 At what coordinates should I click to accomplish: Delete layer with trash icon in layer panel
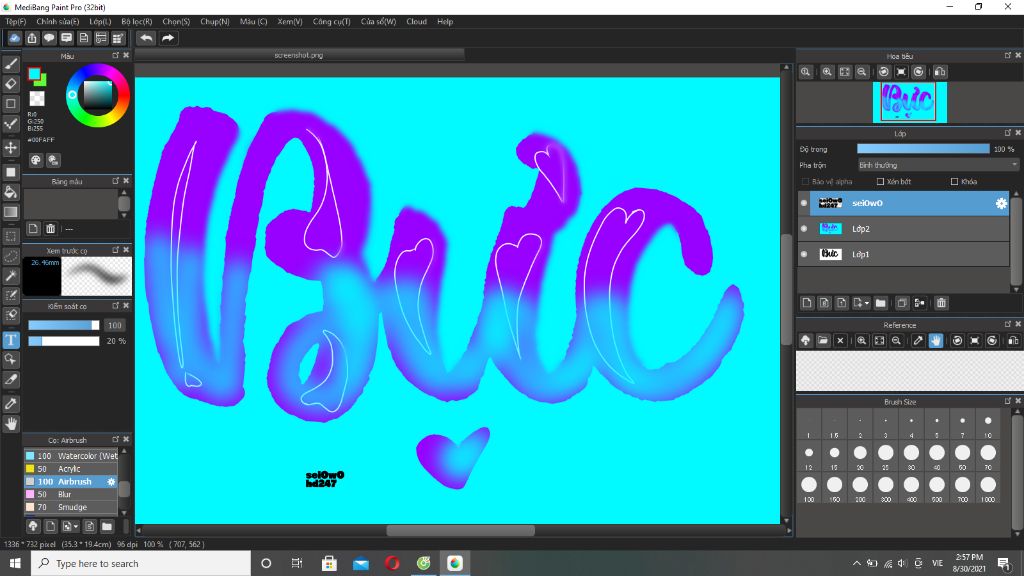pos(941,303)
